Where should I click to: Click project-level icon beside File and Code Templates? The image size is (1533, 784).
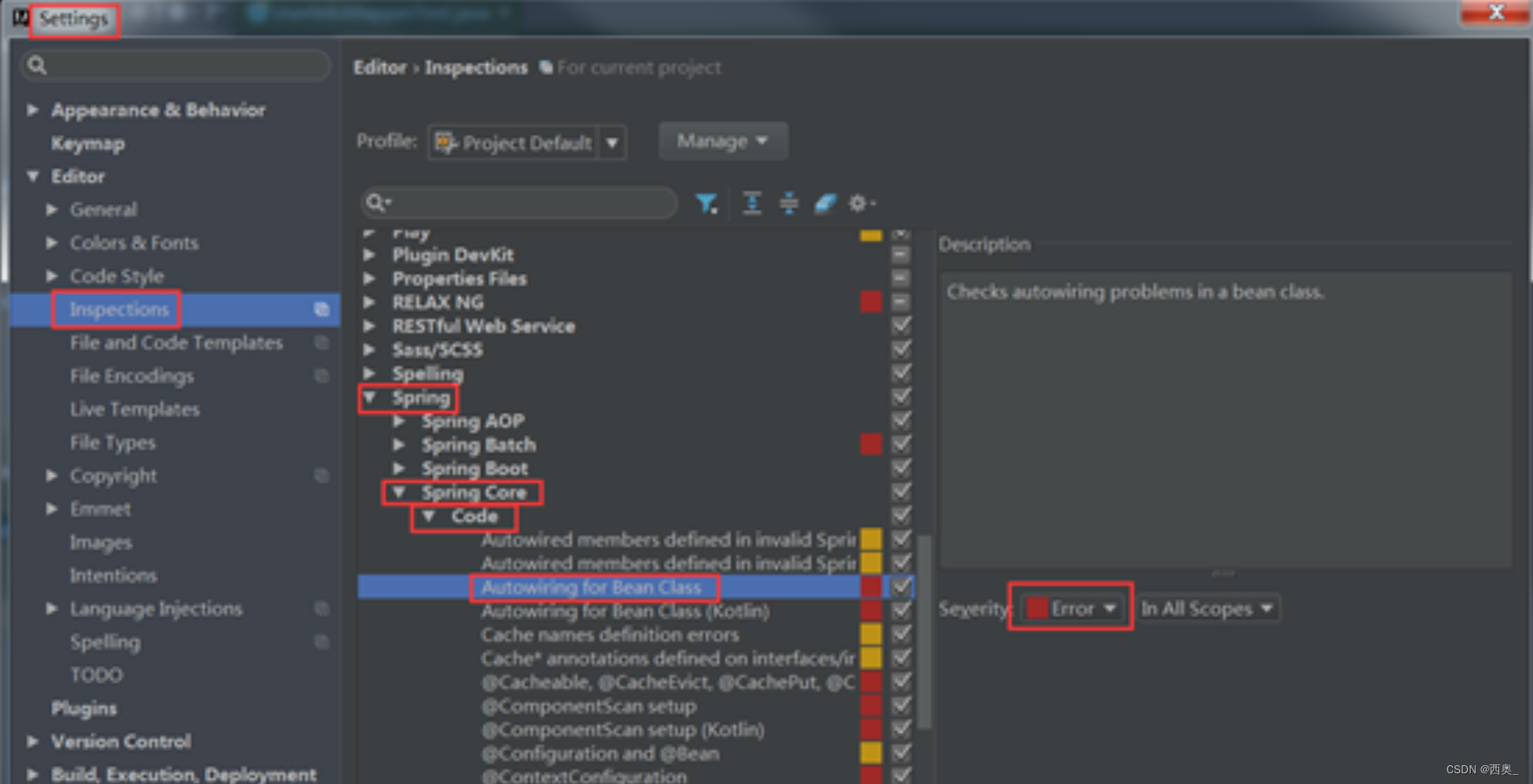pos(322,343)
